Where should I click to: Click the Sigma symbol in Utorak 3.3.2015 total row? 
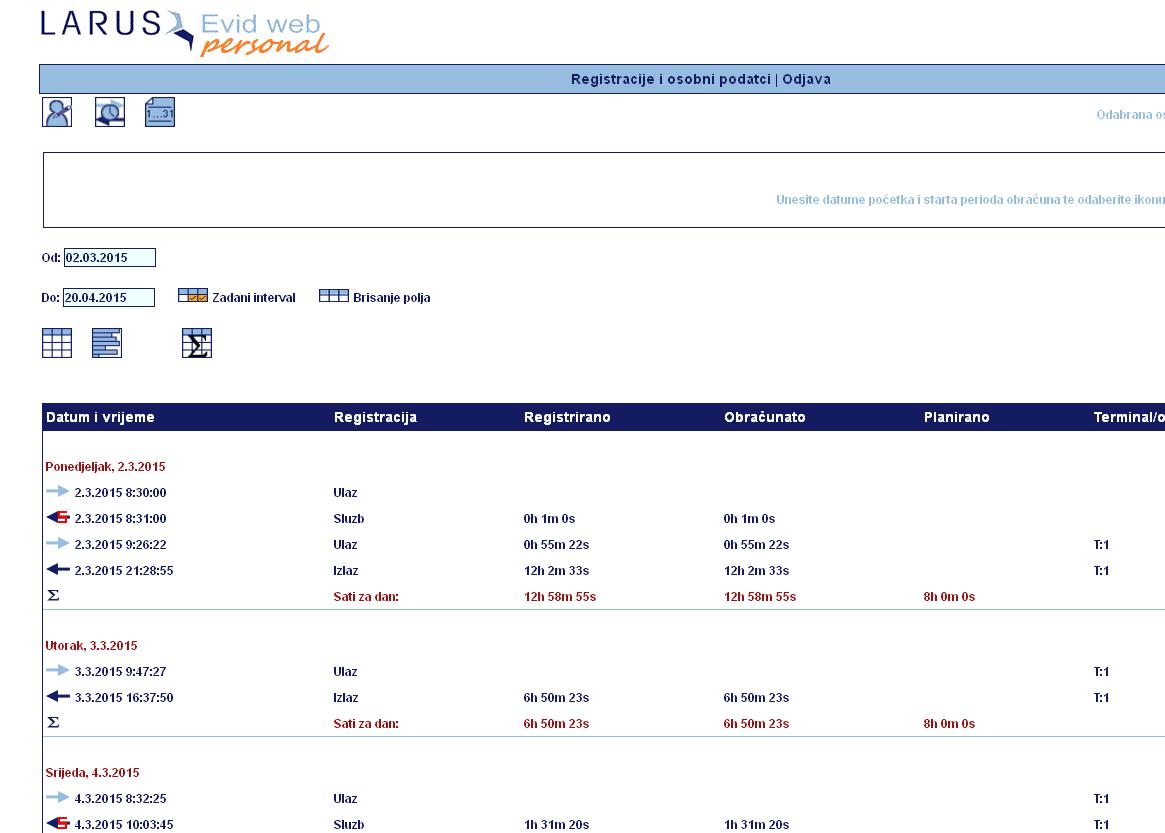point(54,723)
